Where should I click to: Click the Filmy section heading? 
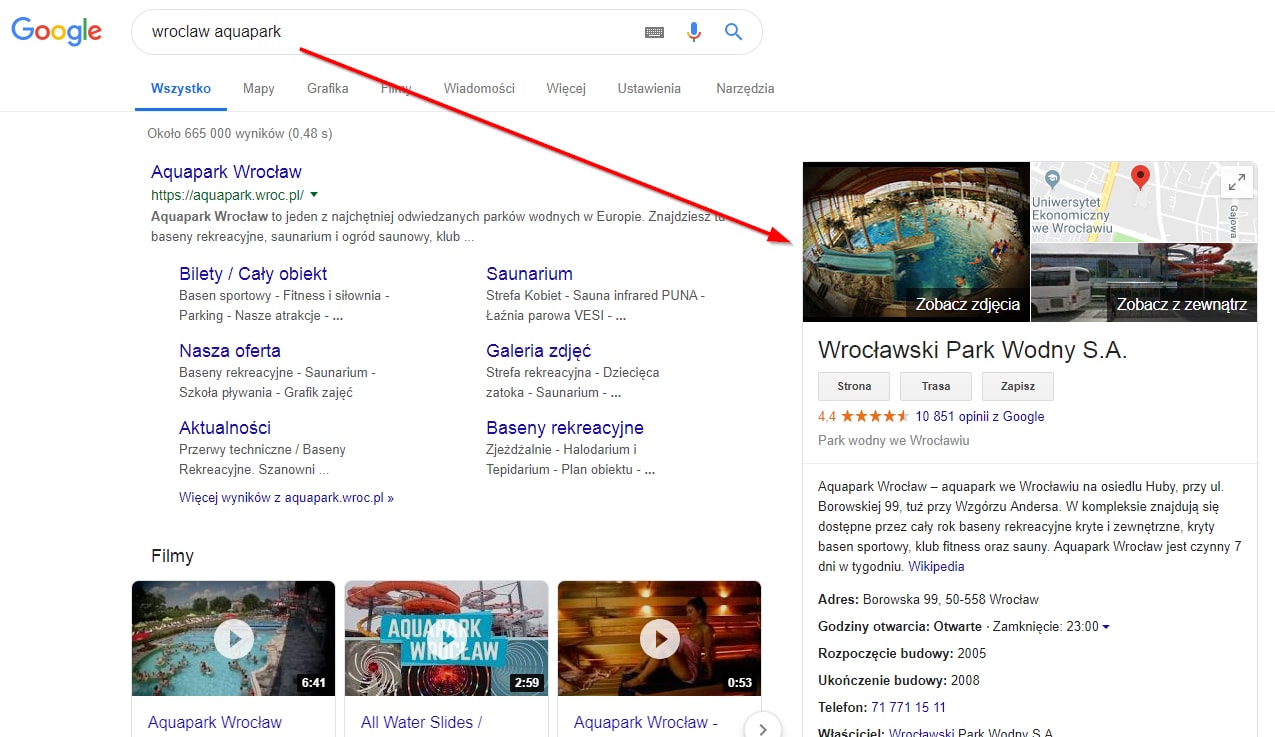pos(172,556)
